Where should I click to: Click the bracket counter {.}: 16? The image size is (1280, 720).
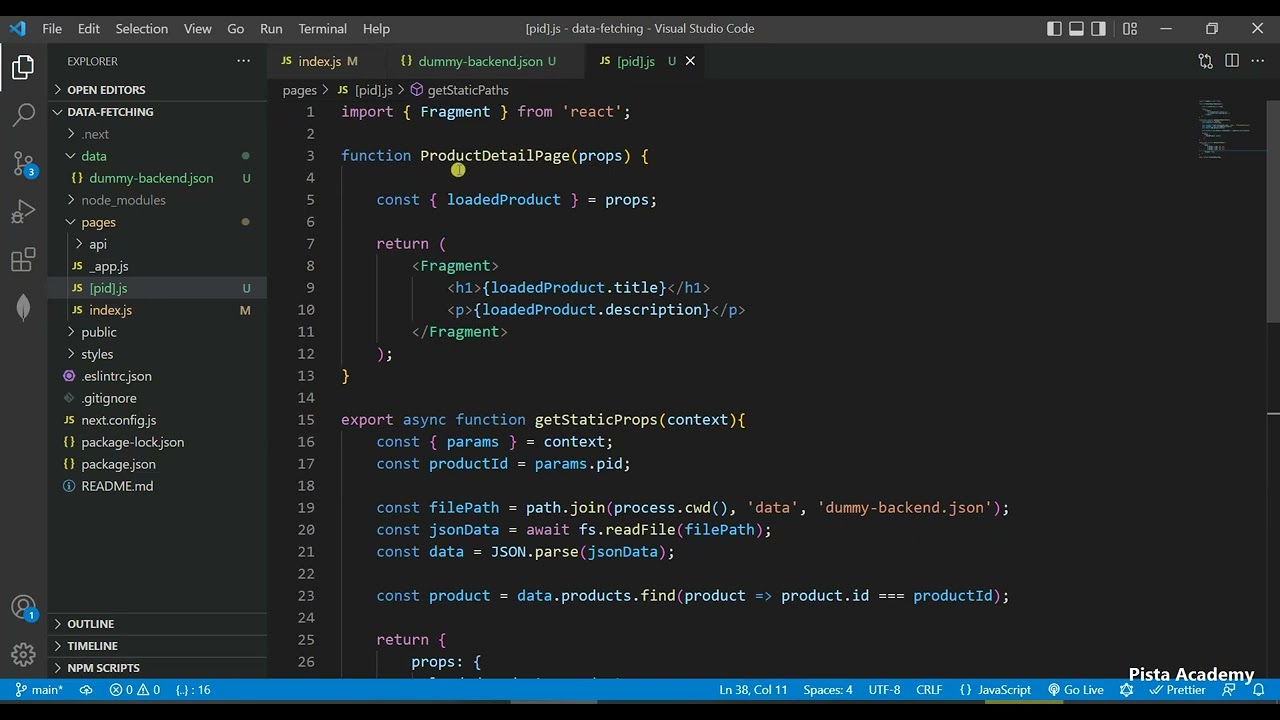[193, 690]
